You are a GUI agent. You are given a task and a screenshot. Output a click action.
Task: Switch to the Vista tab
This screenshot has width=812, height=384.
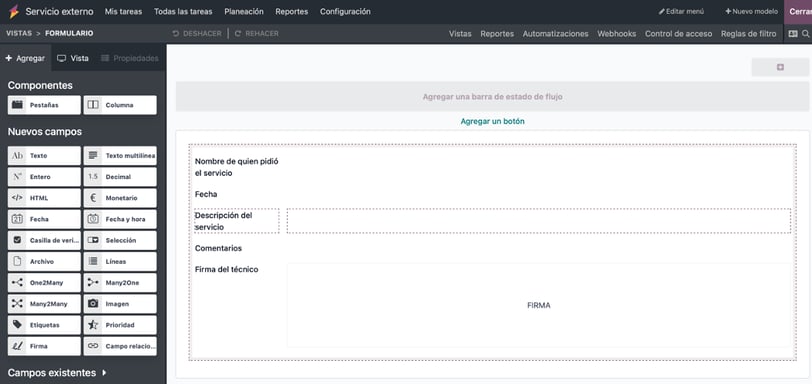pos(73,58)
